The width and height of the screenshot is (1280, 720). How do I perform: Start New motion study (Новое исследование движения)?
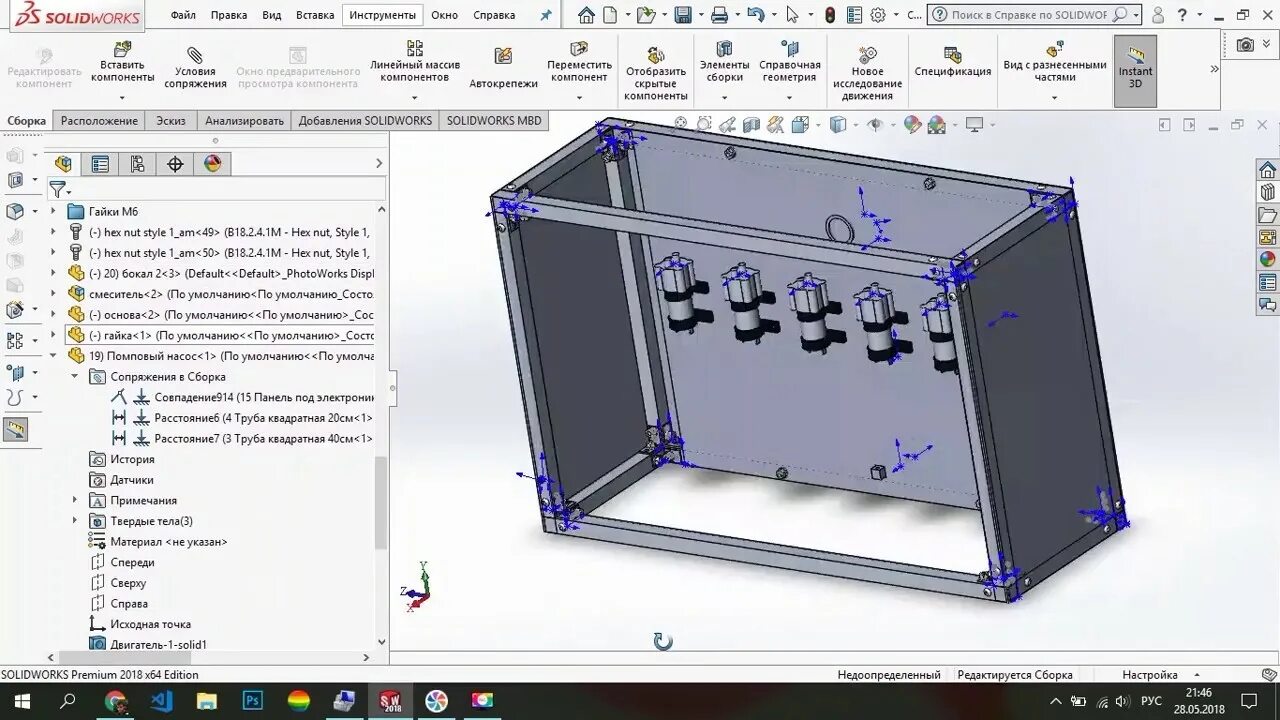[x=867, y=74]
